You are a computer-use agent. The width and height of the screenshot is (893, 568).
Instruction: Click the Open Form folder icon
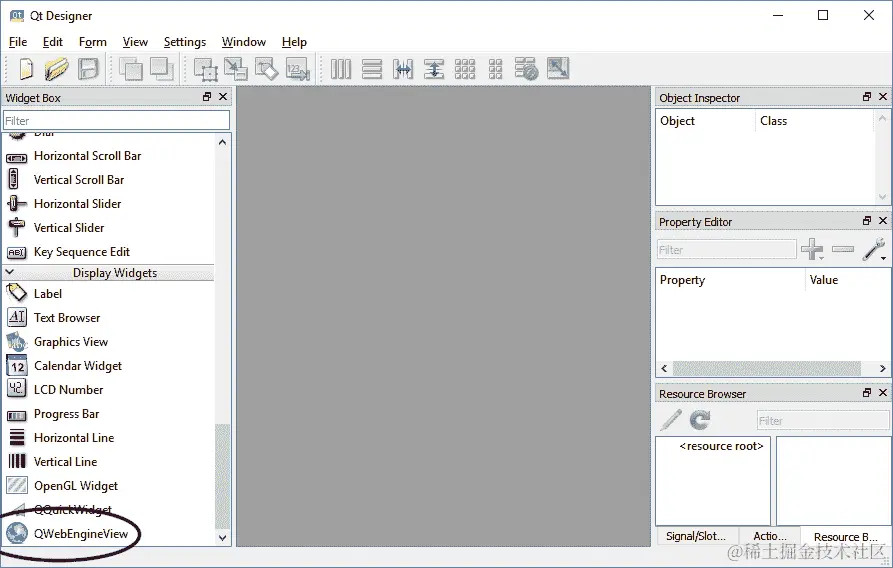point(56,69)
